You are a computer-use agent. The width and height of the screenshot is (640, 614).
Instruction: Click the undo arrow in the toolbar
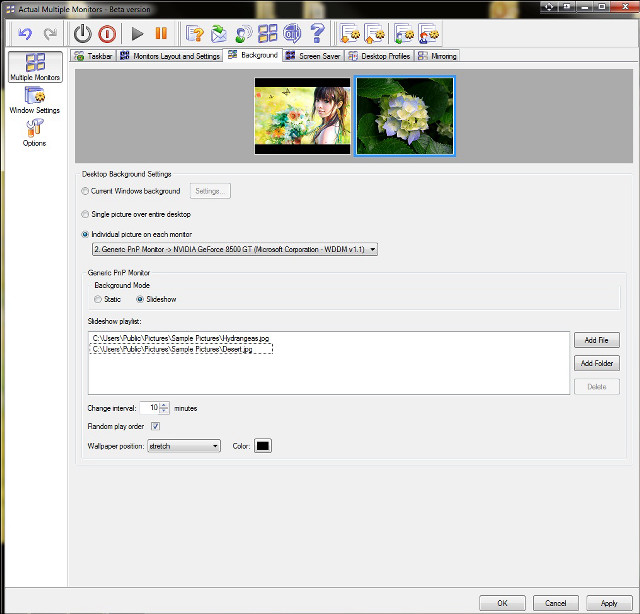(x=25, y=33)
